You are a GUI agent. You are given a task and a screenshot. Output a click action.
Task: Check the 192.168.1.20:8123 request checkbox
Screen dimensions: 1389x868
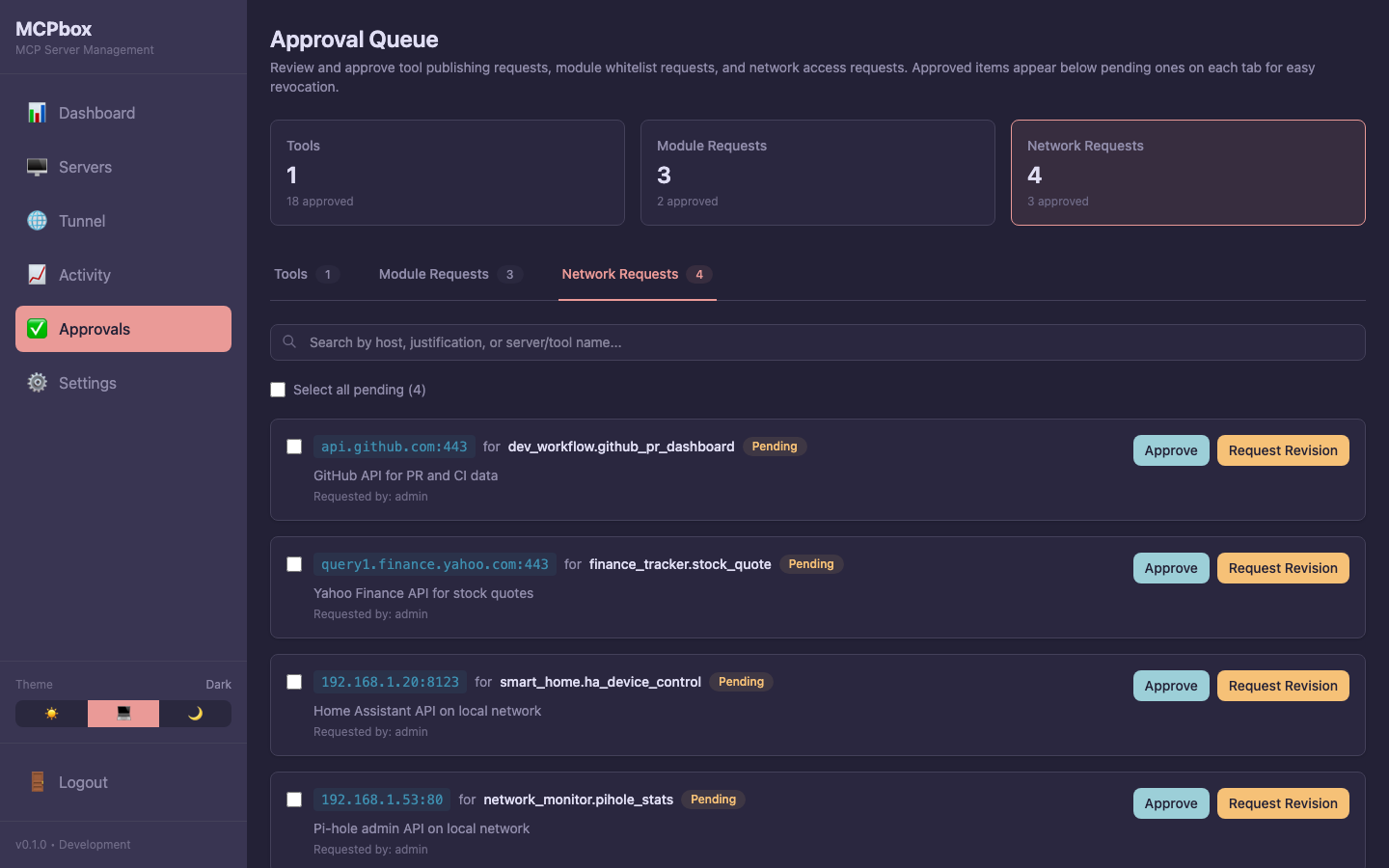294,682
